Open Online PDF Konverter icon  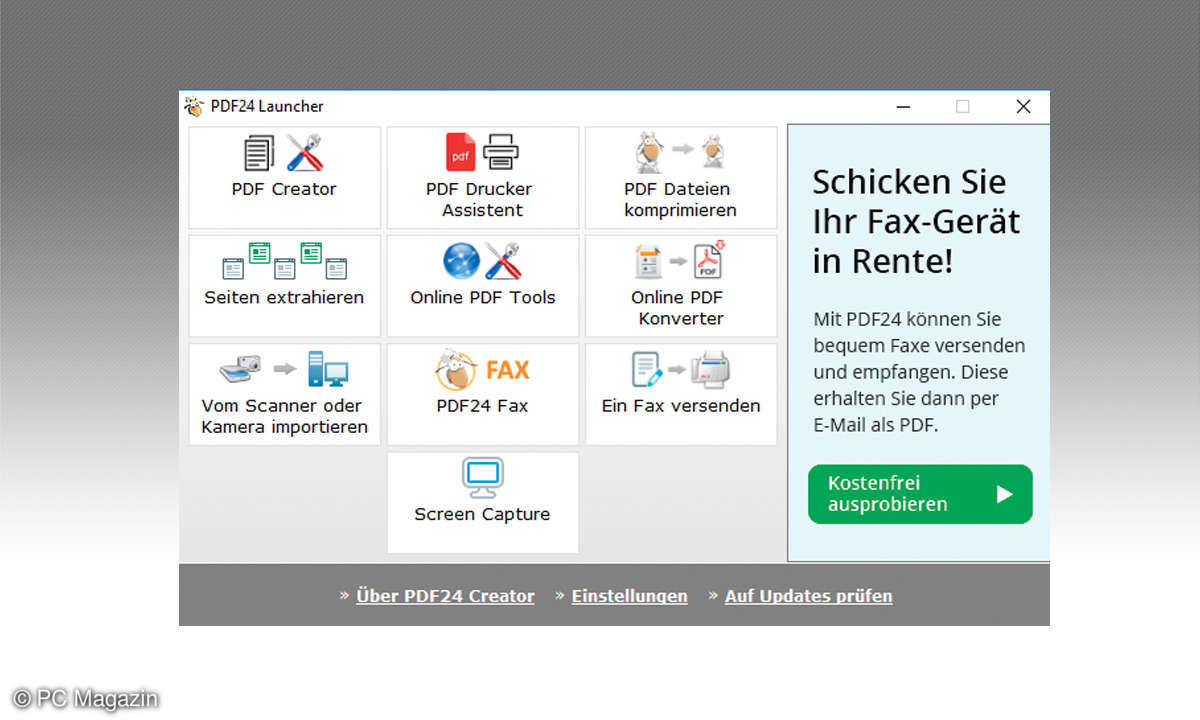[680, 260]
